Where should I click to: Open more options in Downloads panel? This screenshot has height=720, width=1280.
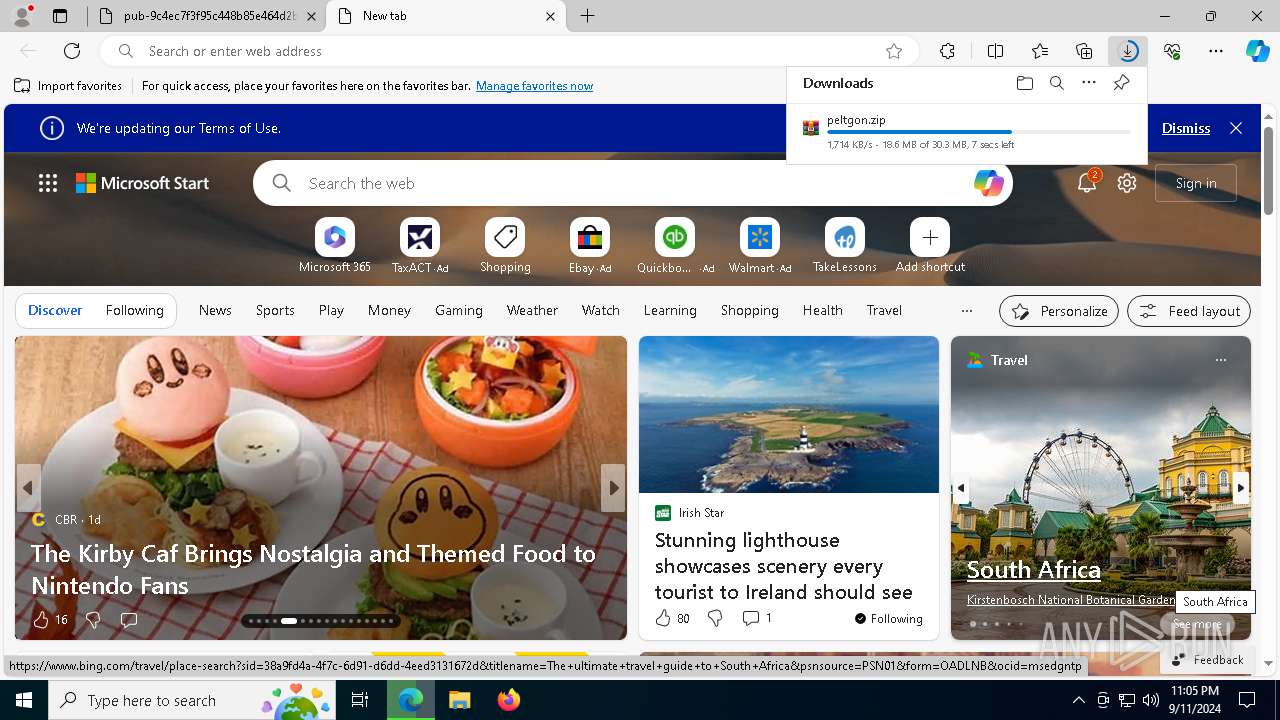point(1089,83)
